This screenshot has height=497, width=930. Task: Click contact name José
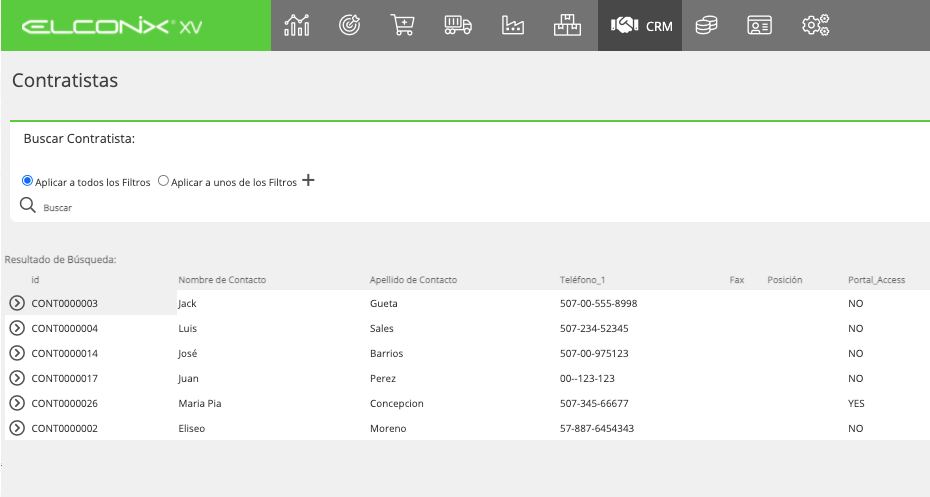(x=187, y=353)
